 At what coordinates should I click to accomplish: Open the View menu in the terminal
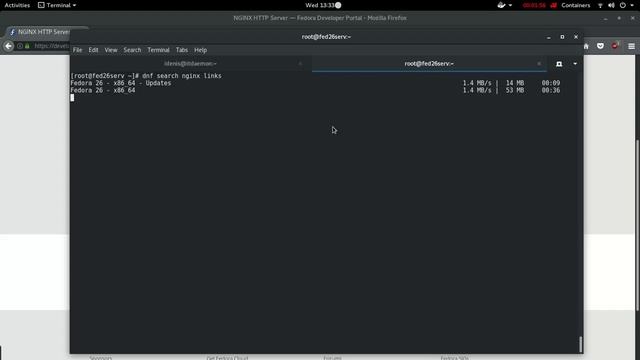pyautogui.click(x=111, y=50)
